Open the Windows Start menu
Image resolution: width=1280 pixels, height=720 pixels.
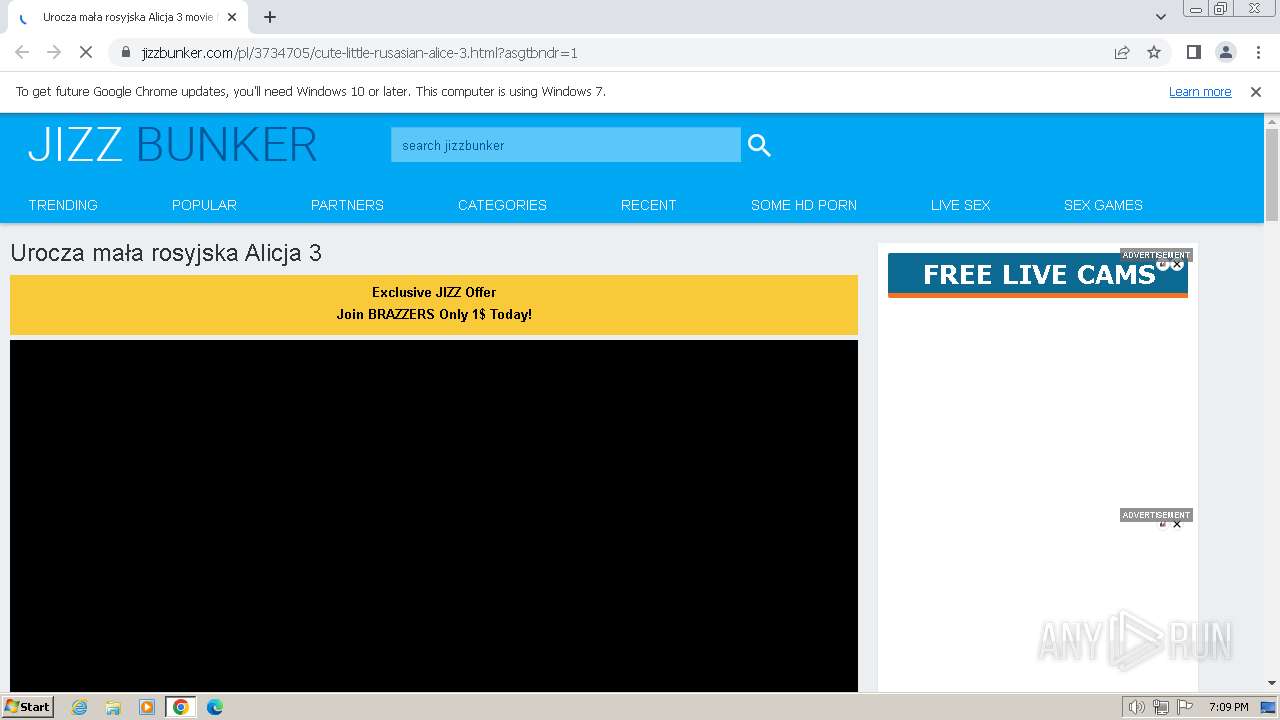pyautogui.click(x=28, y=706)
